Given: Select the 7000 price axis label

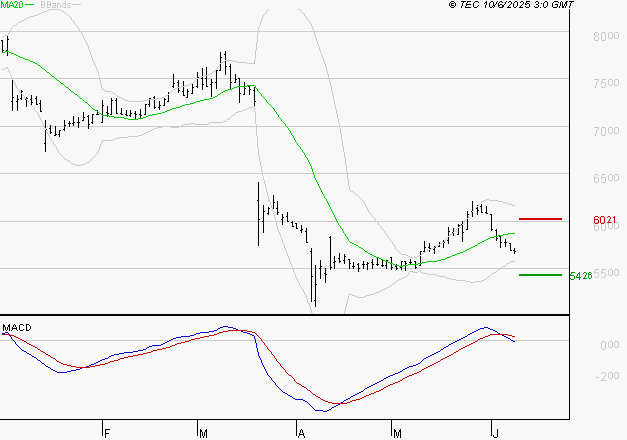Looking at the screenshot, I should pos(606,131).
